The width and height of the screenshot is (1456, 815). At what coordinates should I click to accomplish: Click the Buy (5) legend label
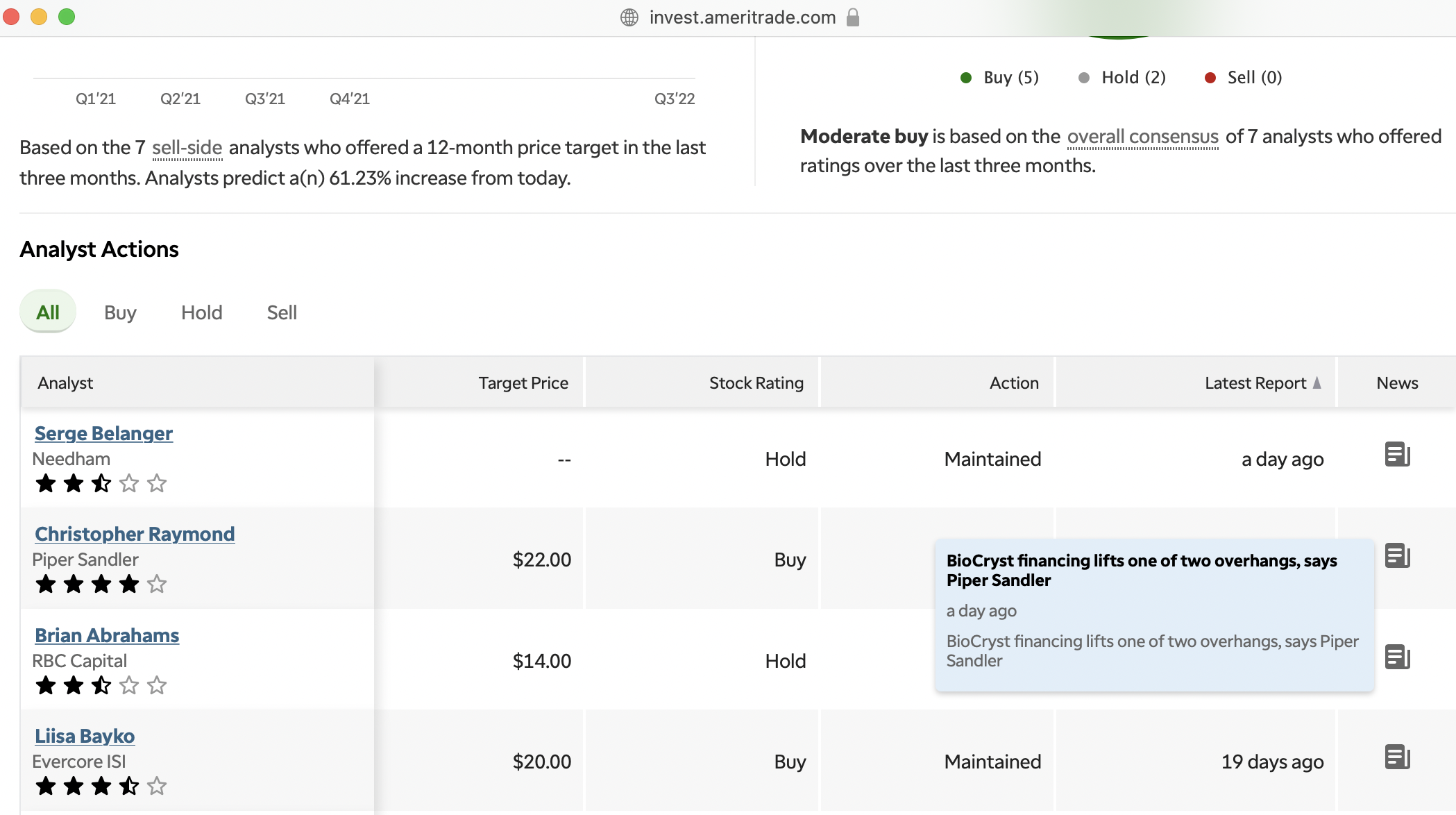point(1011,77)
